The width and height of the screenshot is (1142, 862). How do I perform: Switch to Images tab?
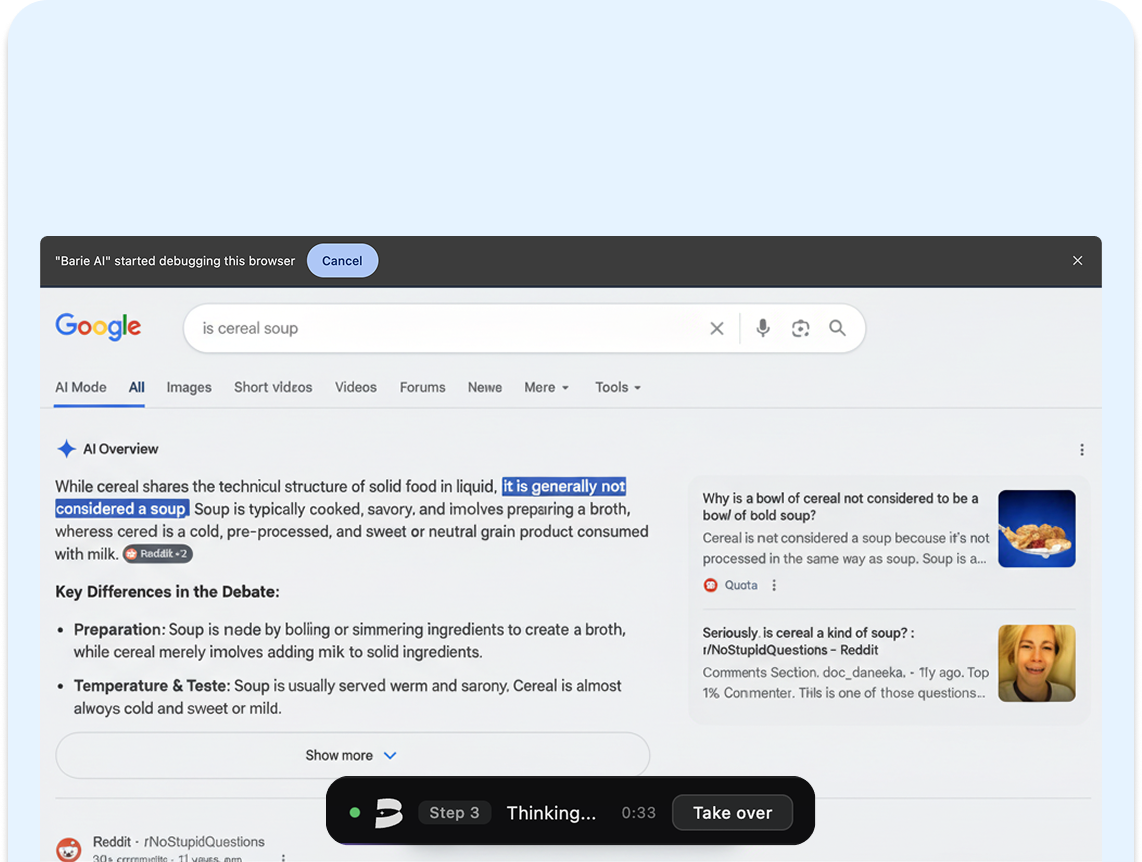tap(189, 387)
